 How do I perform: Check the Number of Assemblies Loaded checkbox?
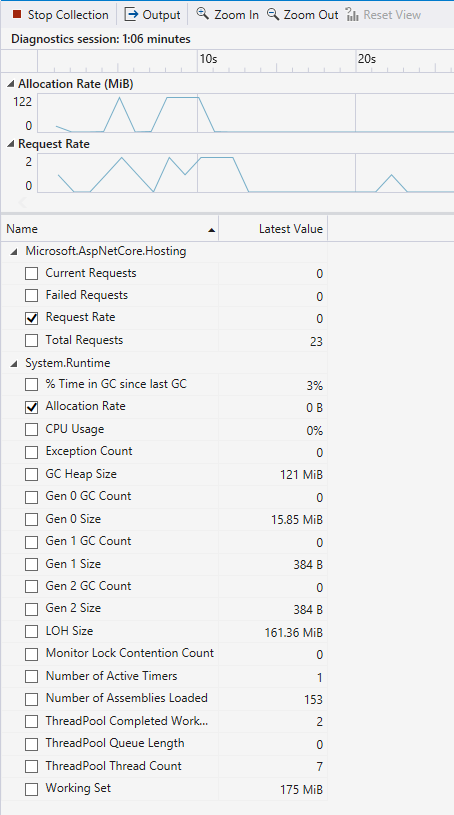[32, 699]
